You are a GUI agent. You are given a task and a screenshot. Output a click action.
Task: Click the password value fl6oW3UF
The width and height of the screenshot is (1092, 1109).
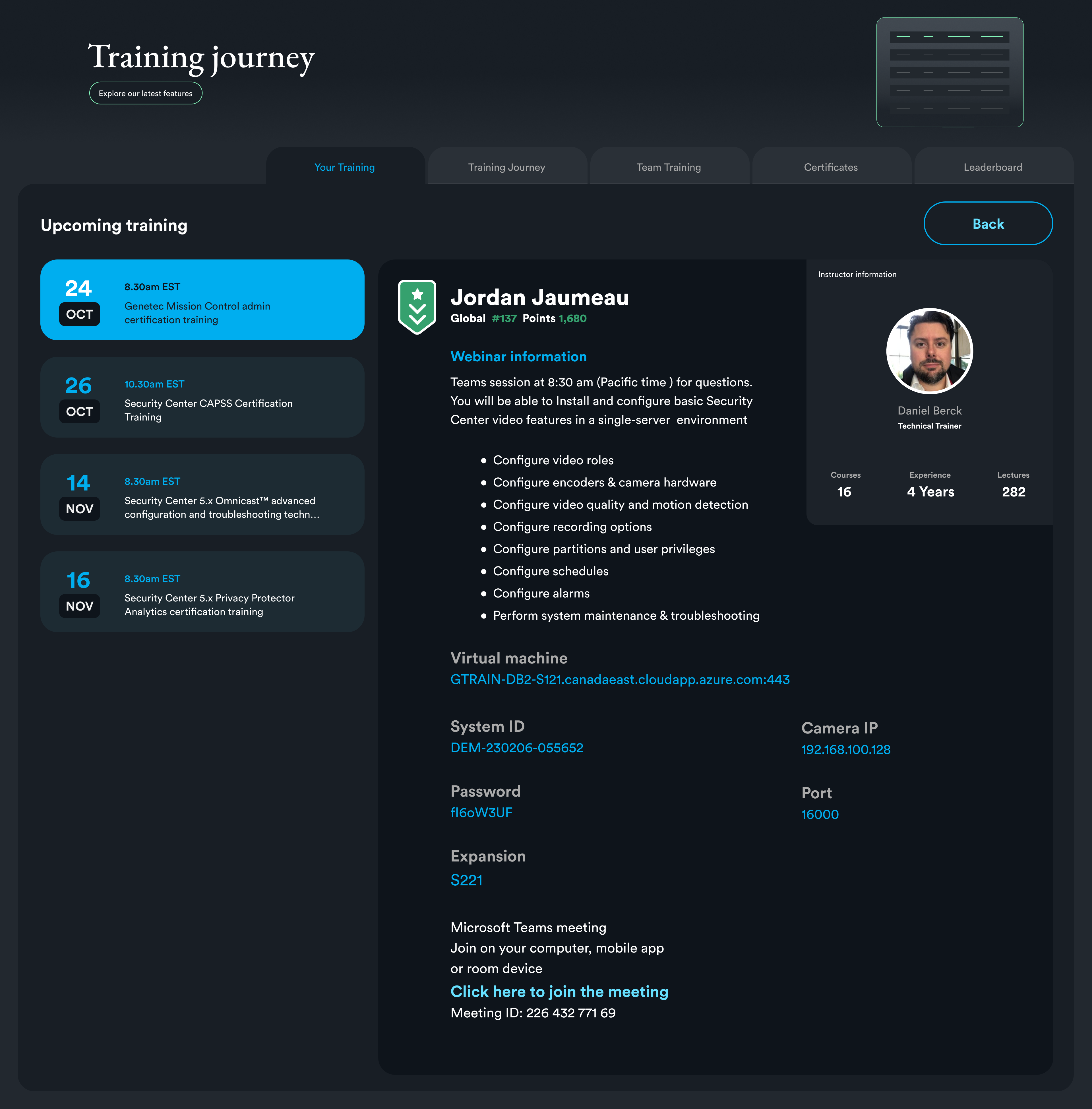click(x=481, y=813)
